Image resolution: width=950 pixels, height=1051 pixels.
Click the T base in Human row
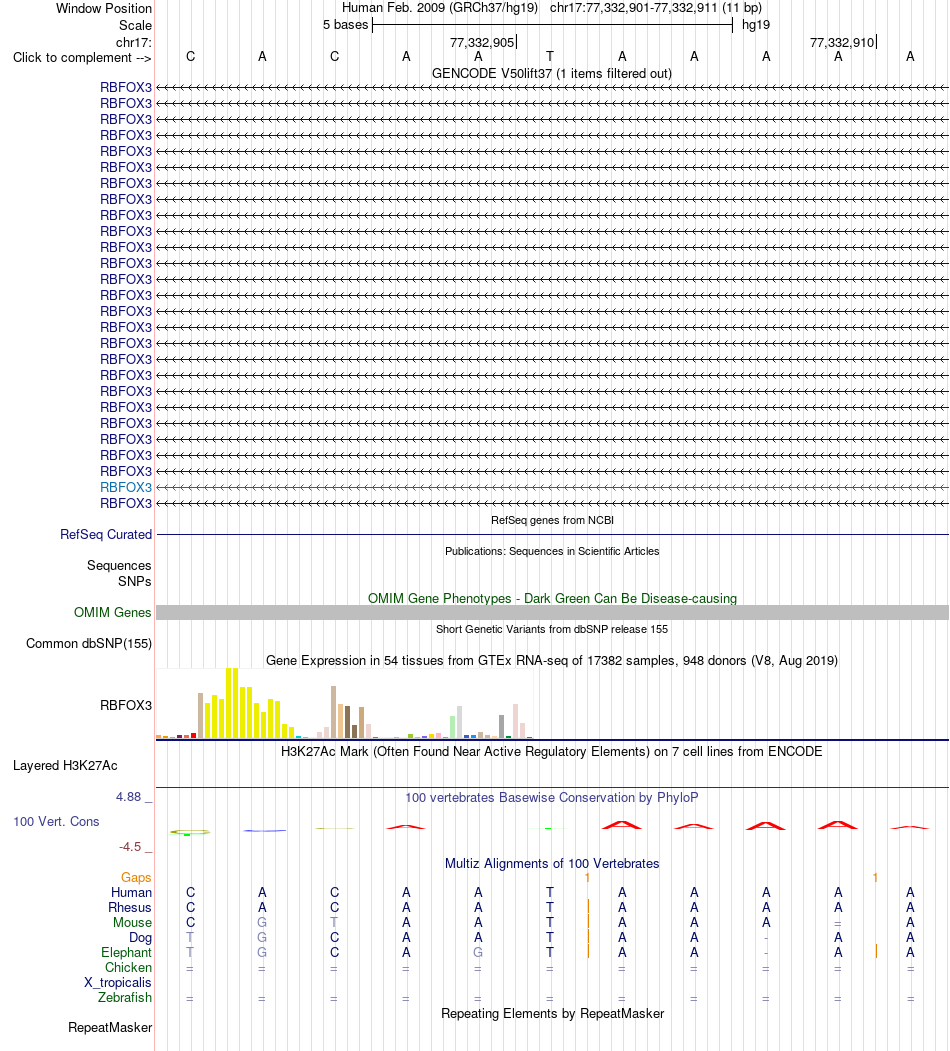tap(550, 893)
